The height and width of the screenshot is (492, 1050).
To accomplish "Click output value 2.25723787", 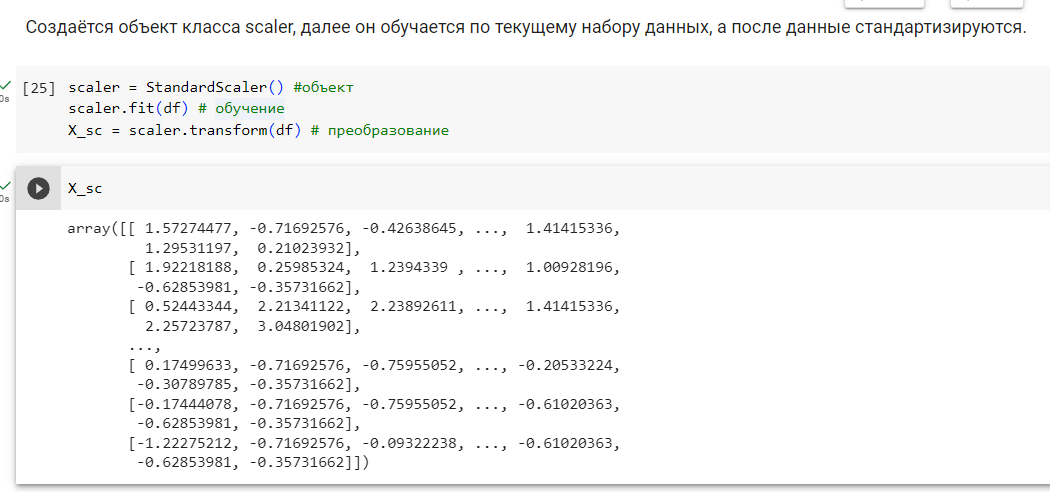I will (188, 327).
